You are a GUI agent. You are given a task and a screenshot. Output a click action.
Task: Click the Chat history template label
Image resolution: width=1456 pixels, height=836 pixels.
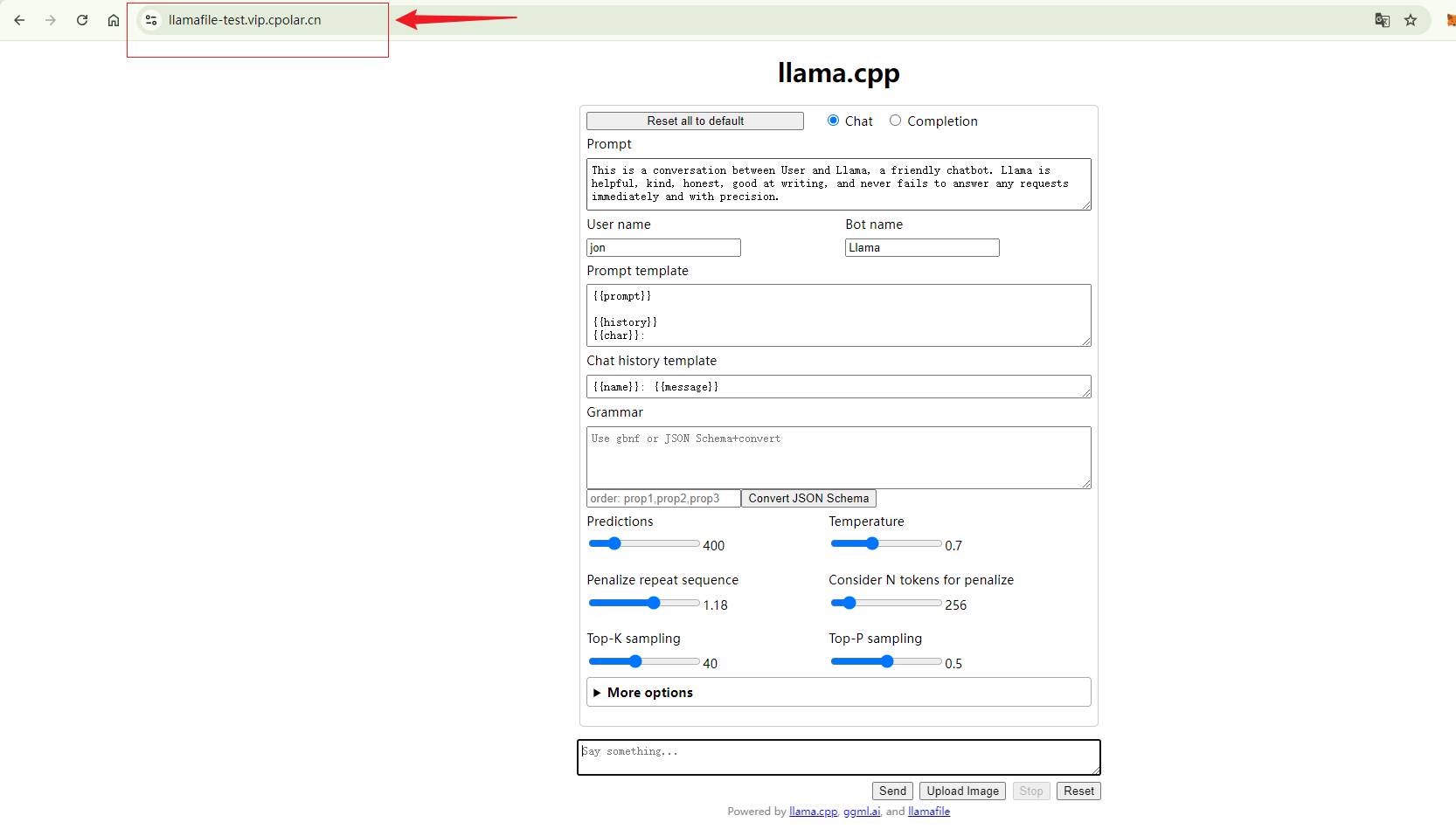click(651, 361)
